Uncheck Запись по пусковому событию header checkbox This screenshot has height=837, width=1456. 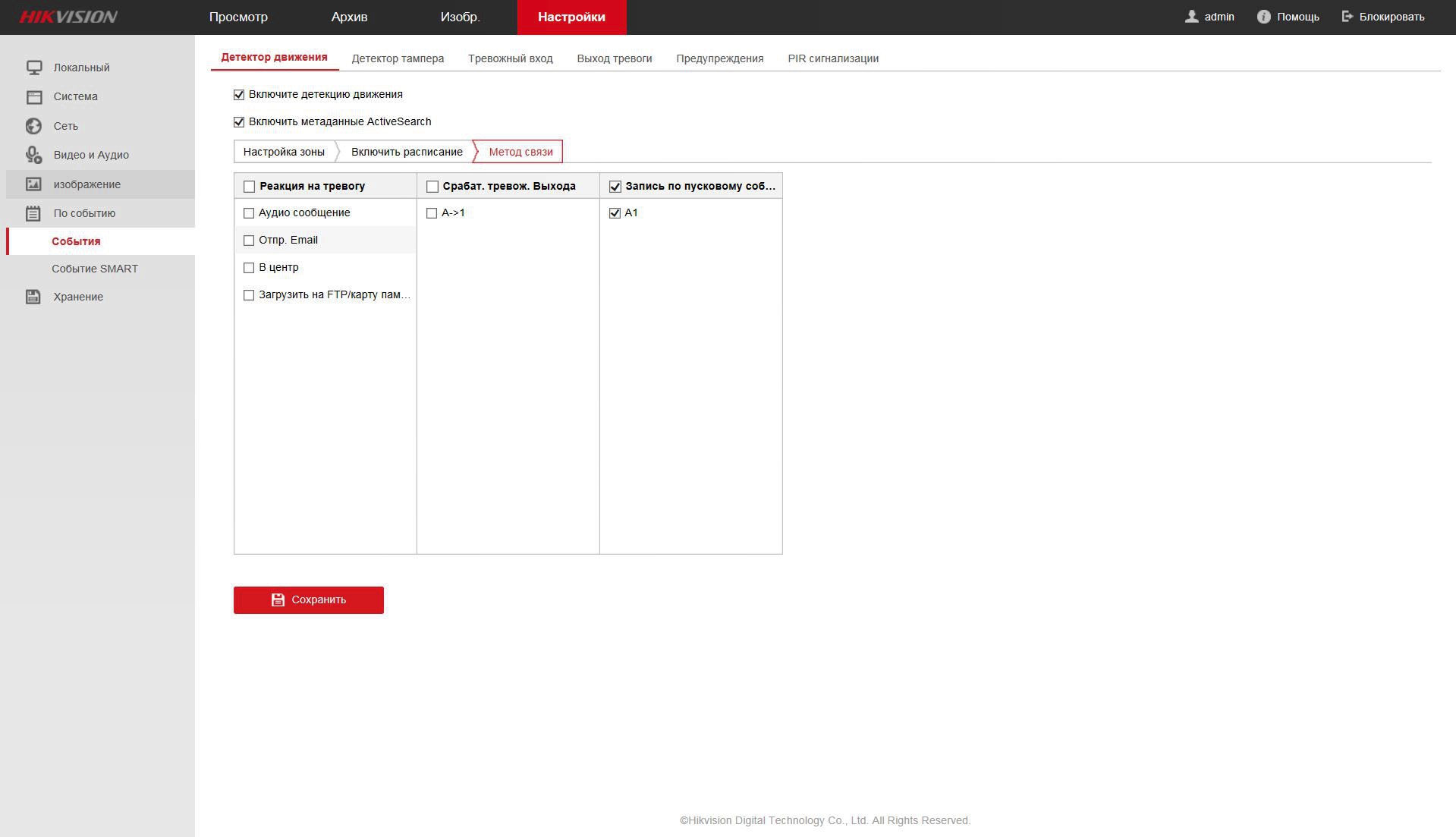point(615,187)
